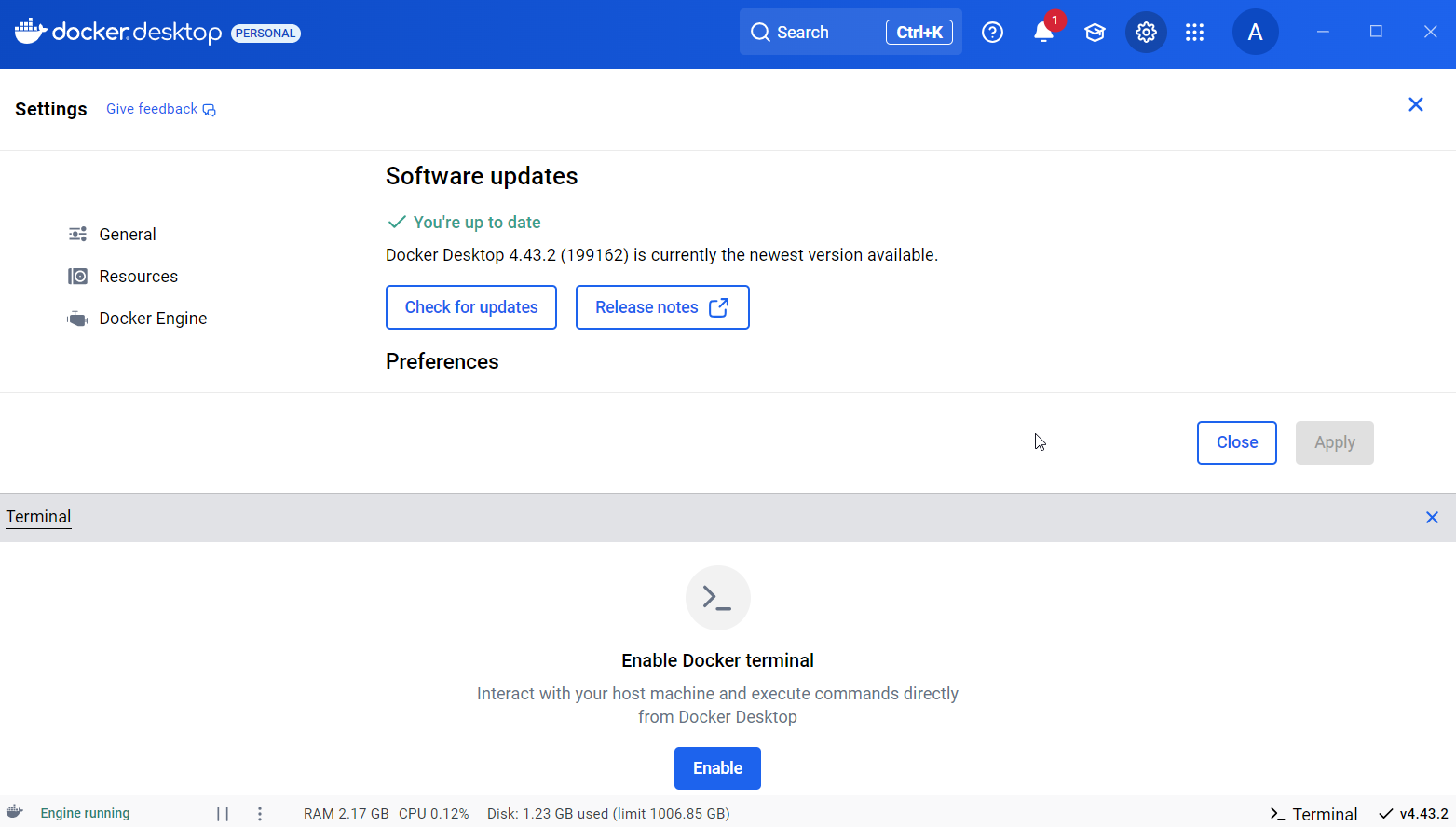Open the apps grid menu icon

click(1194, 33)
